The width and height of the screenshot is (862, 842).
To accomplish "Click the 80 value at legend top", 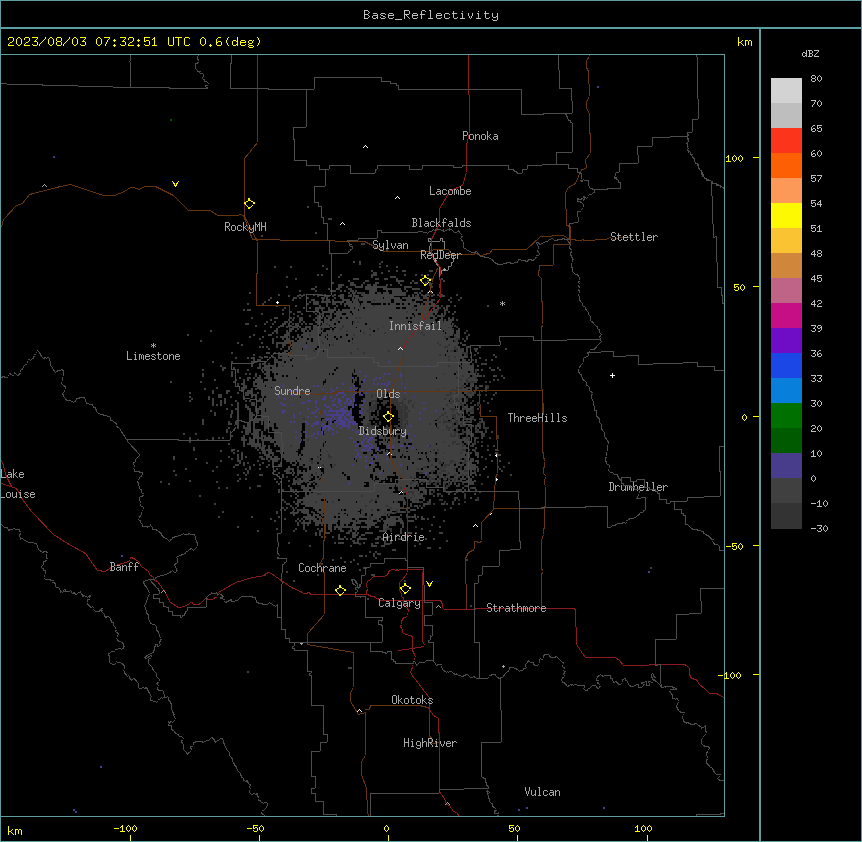I will point(816,79).
